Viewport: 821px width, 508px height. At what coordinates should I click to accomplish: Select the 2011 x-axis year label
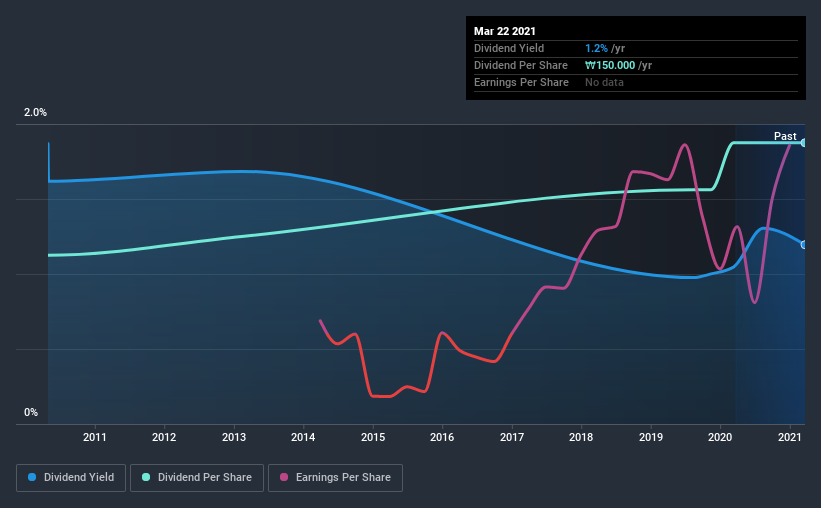tap(95, 437)
